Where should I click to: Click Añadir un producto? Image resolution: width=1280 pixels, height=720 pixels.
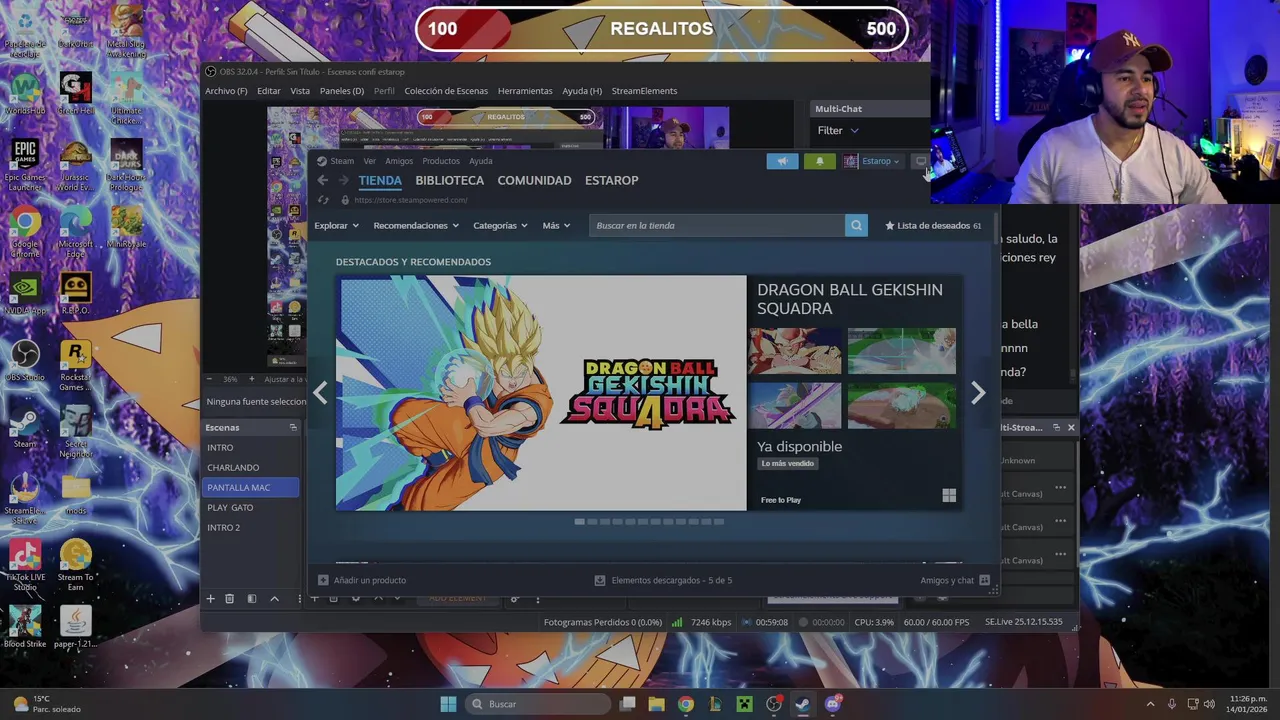362,580
